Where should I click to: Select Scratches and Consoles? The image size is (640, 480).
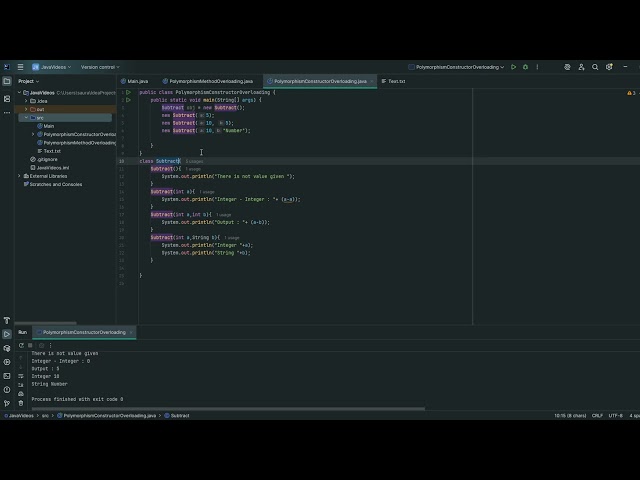[x=53, y=184]
